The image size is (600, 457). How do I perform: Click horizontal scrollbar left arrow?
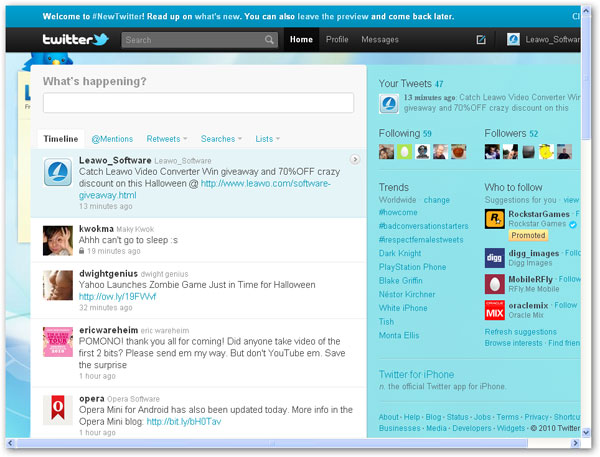(10, 443)
